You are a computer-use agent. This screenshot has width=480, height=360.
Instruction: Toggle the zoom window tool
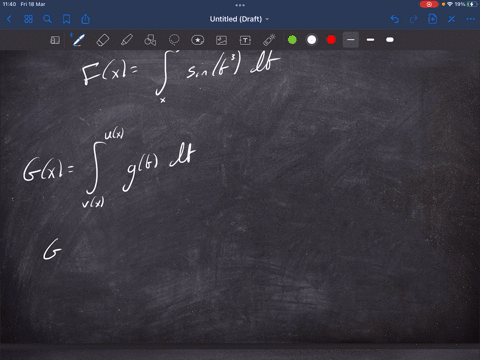(x=55, y=40)
